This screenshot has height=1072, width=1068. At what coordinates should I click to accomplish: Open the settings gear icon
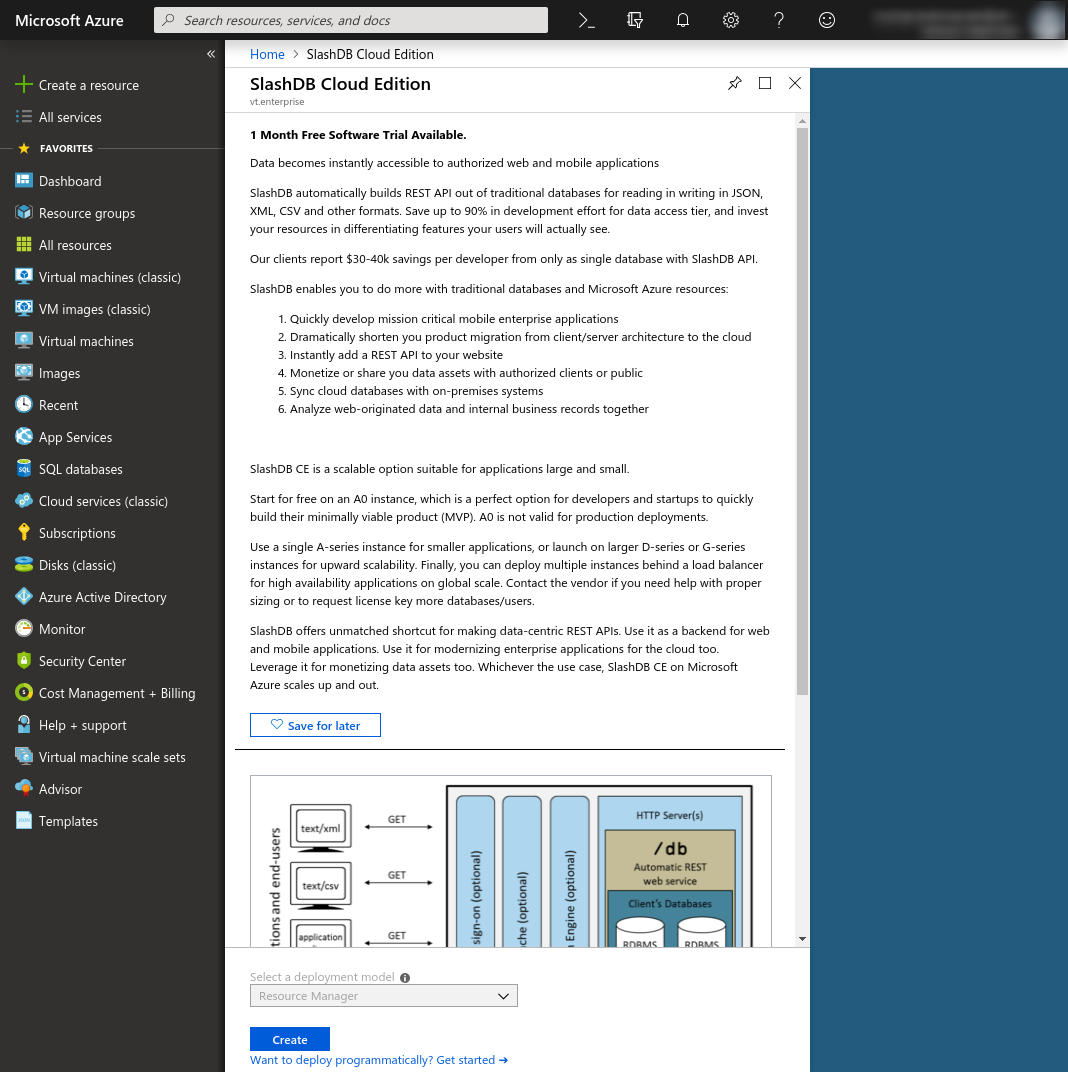[x=731, y=20]
